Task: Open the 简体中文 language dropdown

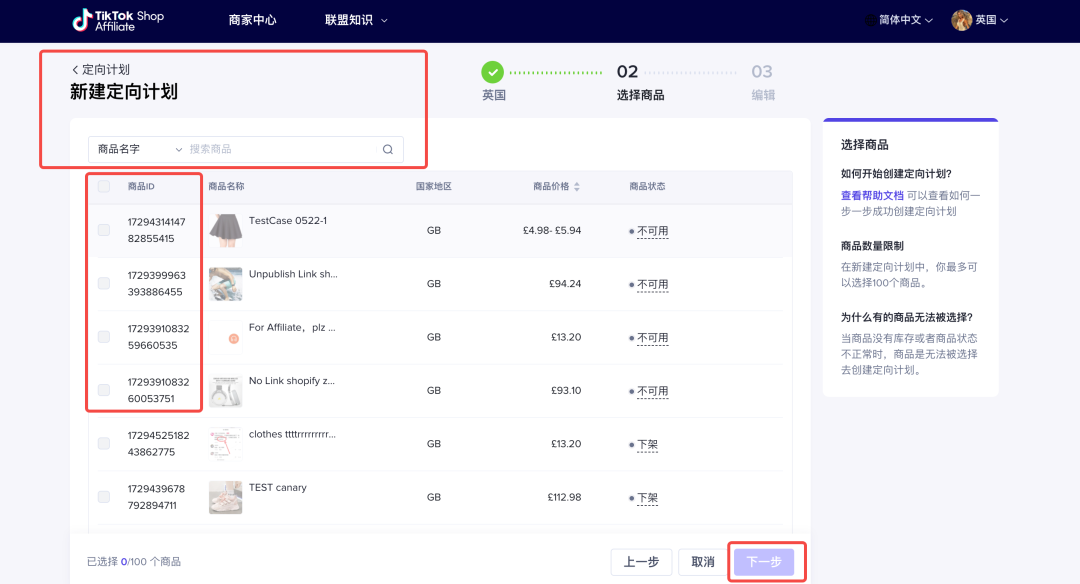Action: click(x=905, y=20)
